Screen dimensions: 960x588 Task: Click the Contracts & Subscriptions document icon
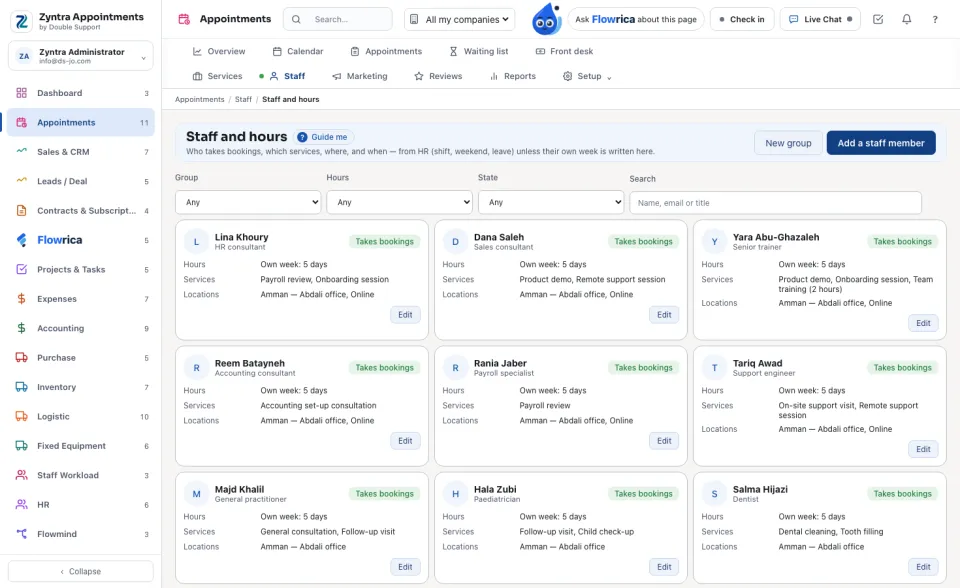pos(21,211)
